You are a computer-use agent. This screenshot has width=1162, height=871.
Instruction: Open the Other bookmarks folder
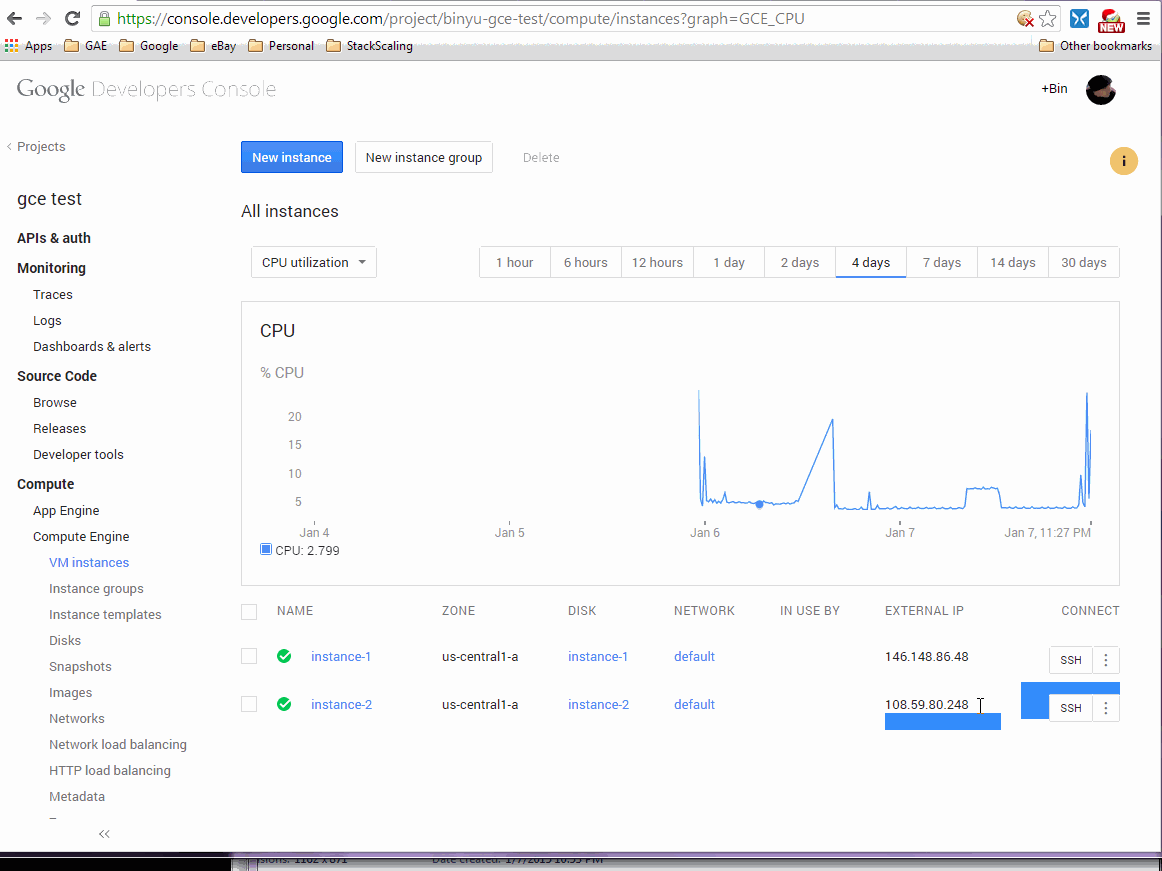coord(1095,46)
